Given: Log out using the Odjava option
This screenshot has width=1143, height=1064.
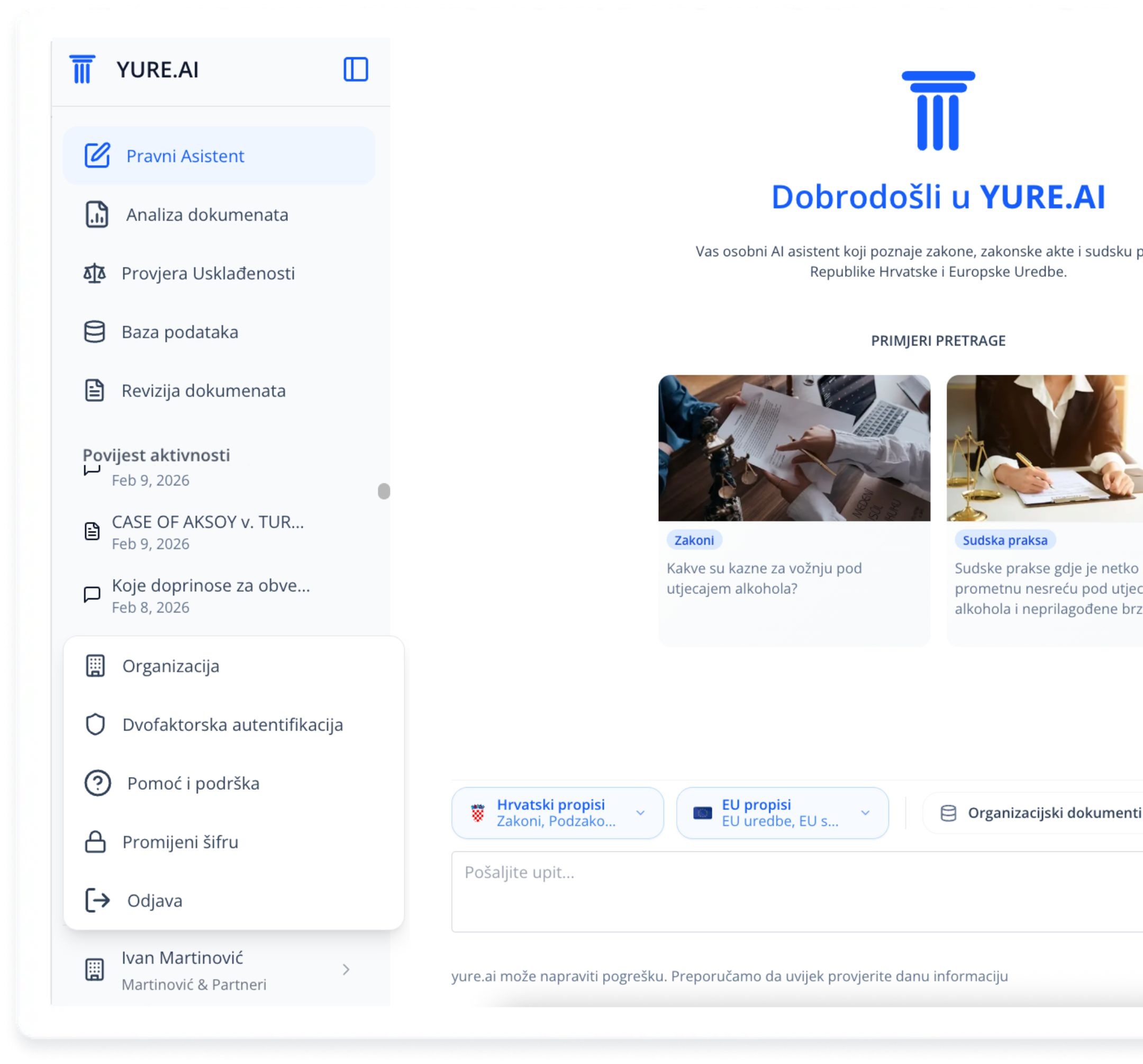Looking at the screenshot, I should coord(155,900).
